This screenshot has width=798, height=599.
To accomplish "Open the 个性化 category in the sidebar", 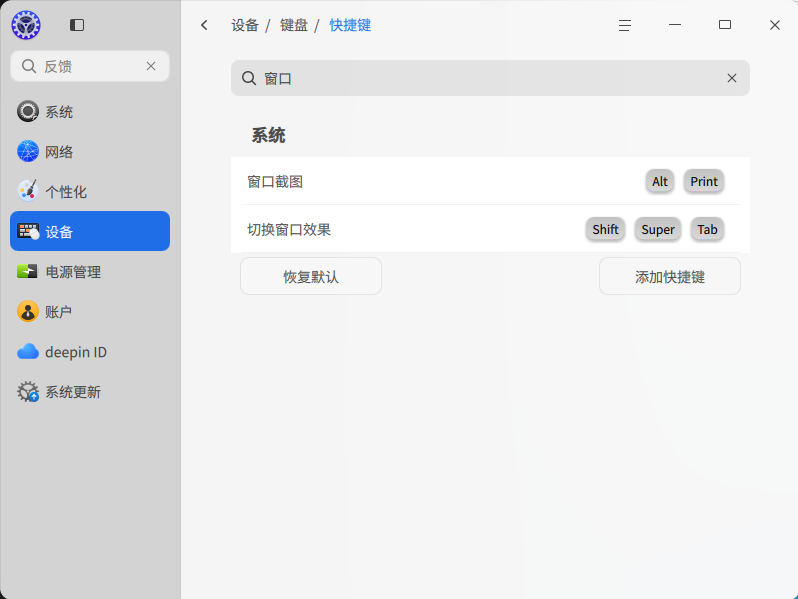I will click(90, 191).
